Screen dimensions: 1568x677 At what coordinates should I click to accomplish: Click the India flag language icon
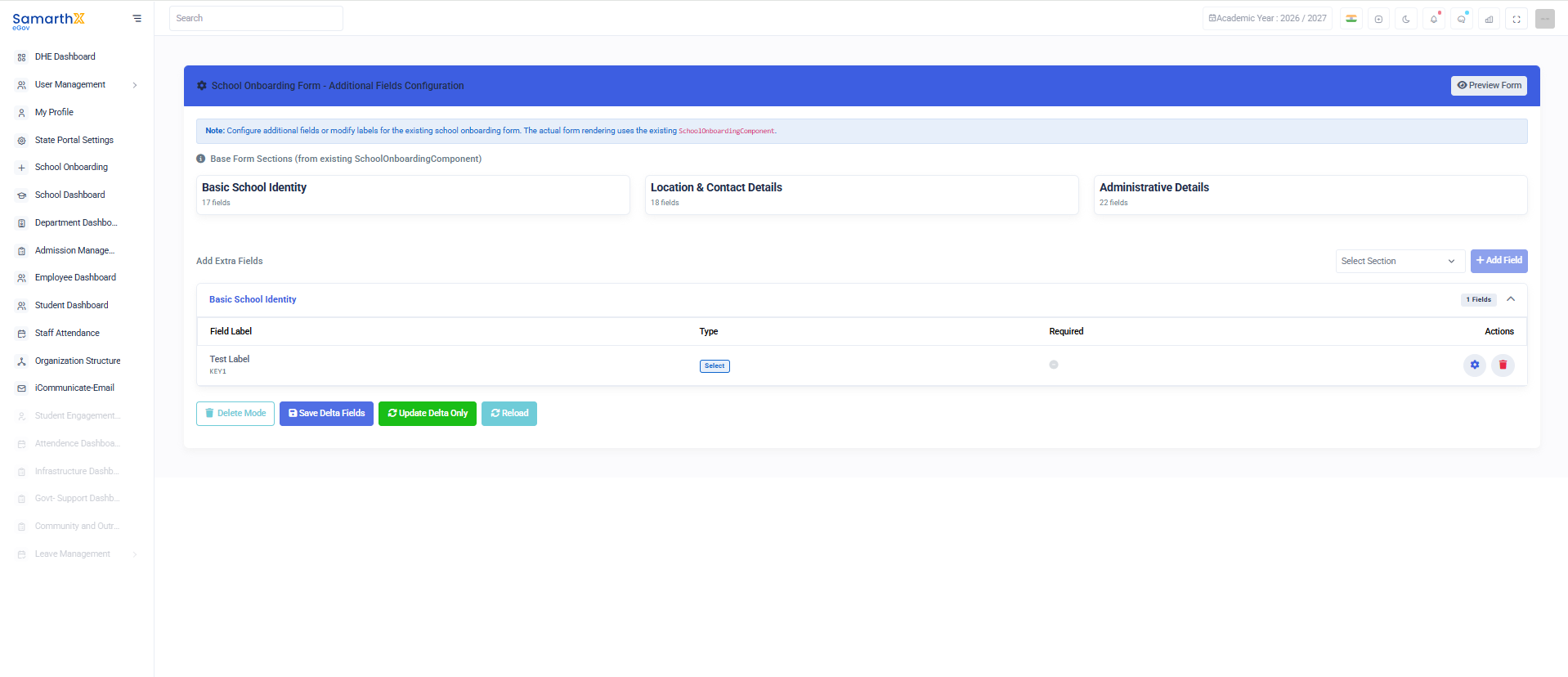pyautogui.click(x=1351, y=19)
